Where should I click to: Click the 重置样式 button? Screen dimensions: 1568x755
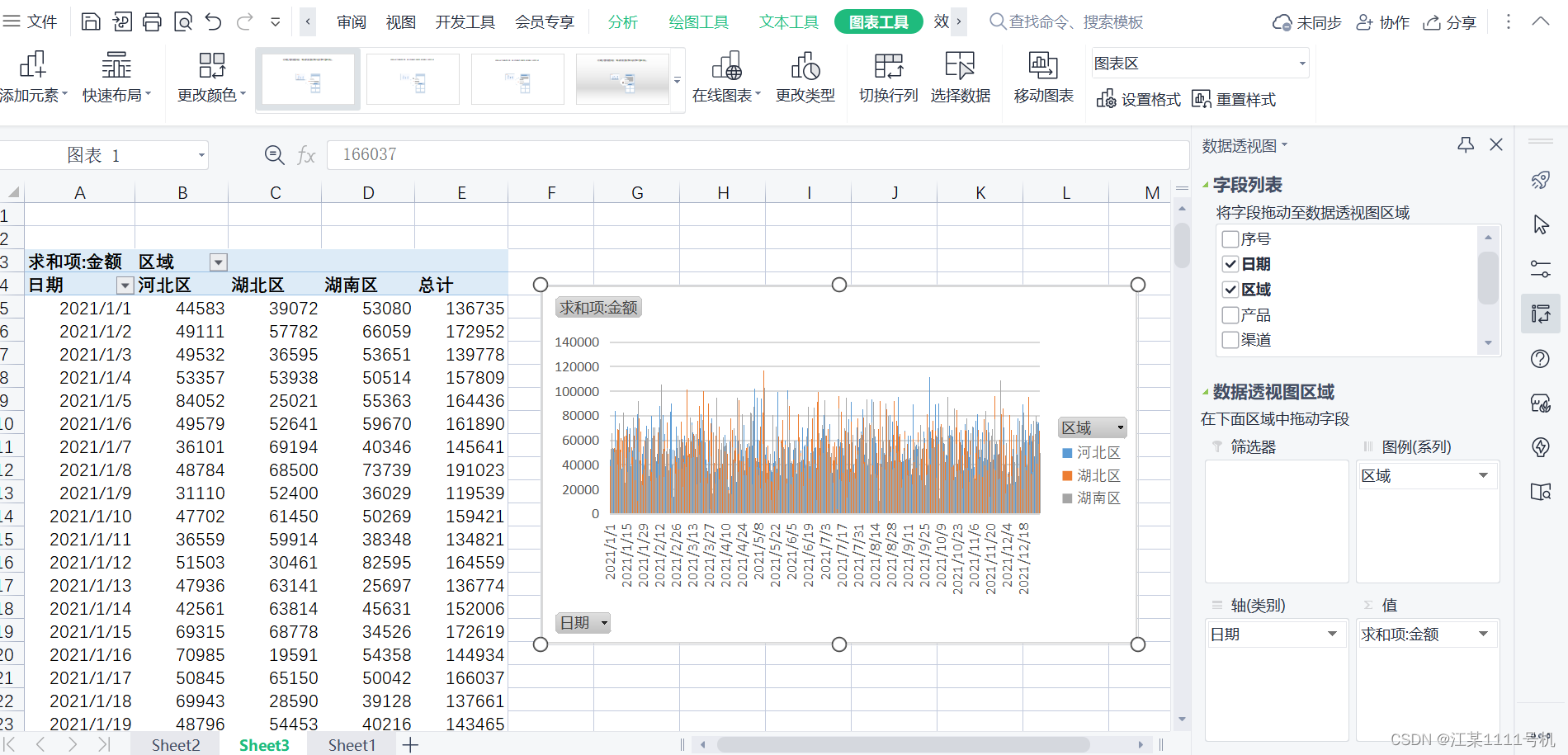[1234, 100]
